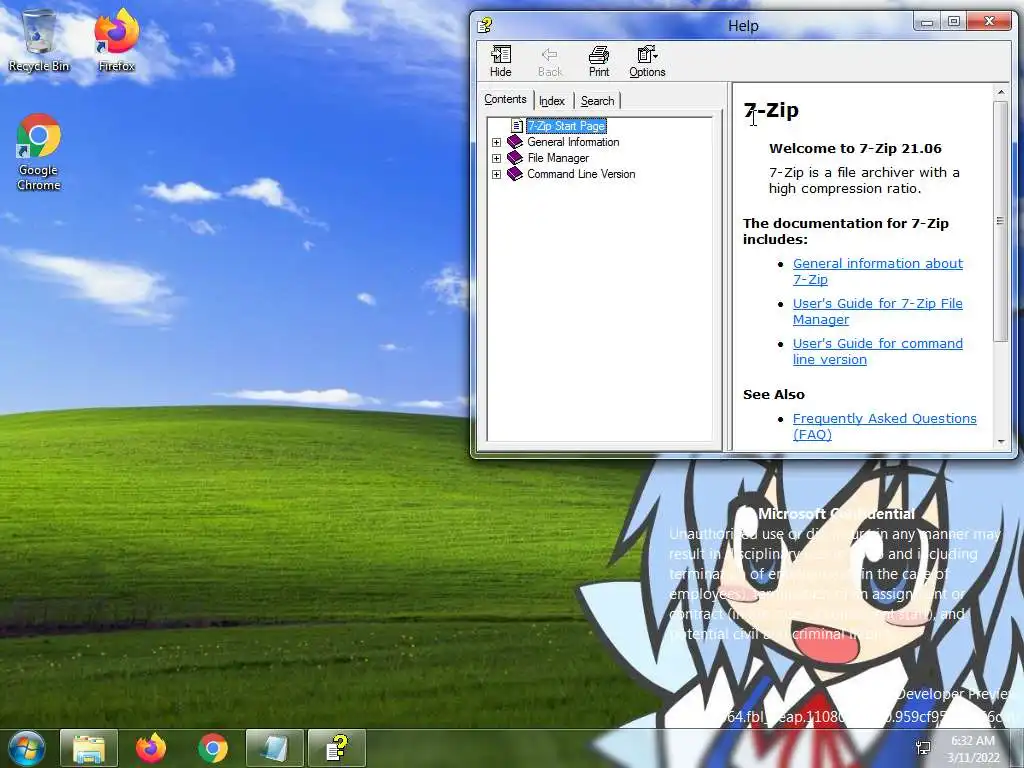Expand the General Information node
The image size is (1024, 768).
click(x=496, y=142)
